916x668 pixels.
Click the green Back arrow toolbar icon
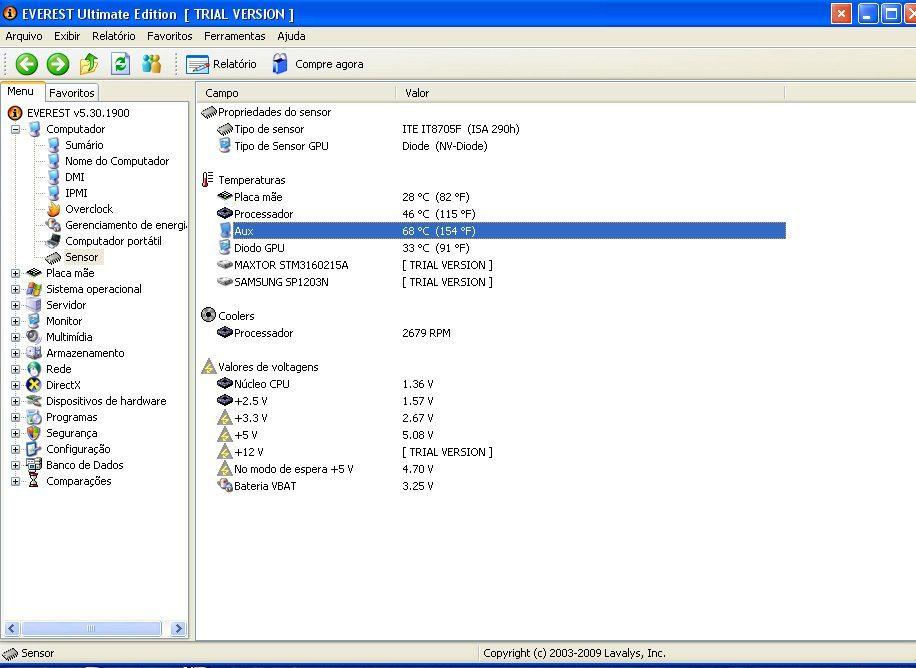[x=26, y=64]
